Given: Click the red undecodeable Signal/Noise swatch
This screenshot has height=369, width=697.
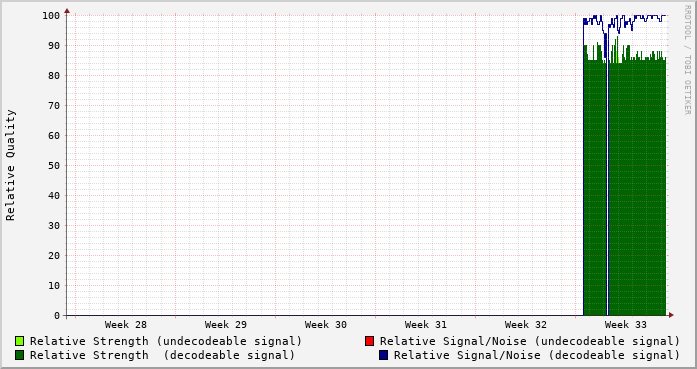Looking at the screenshot, I should 369,341.
